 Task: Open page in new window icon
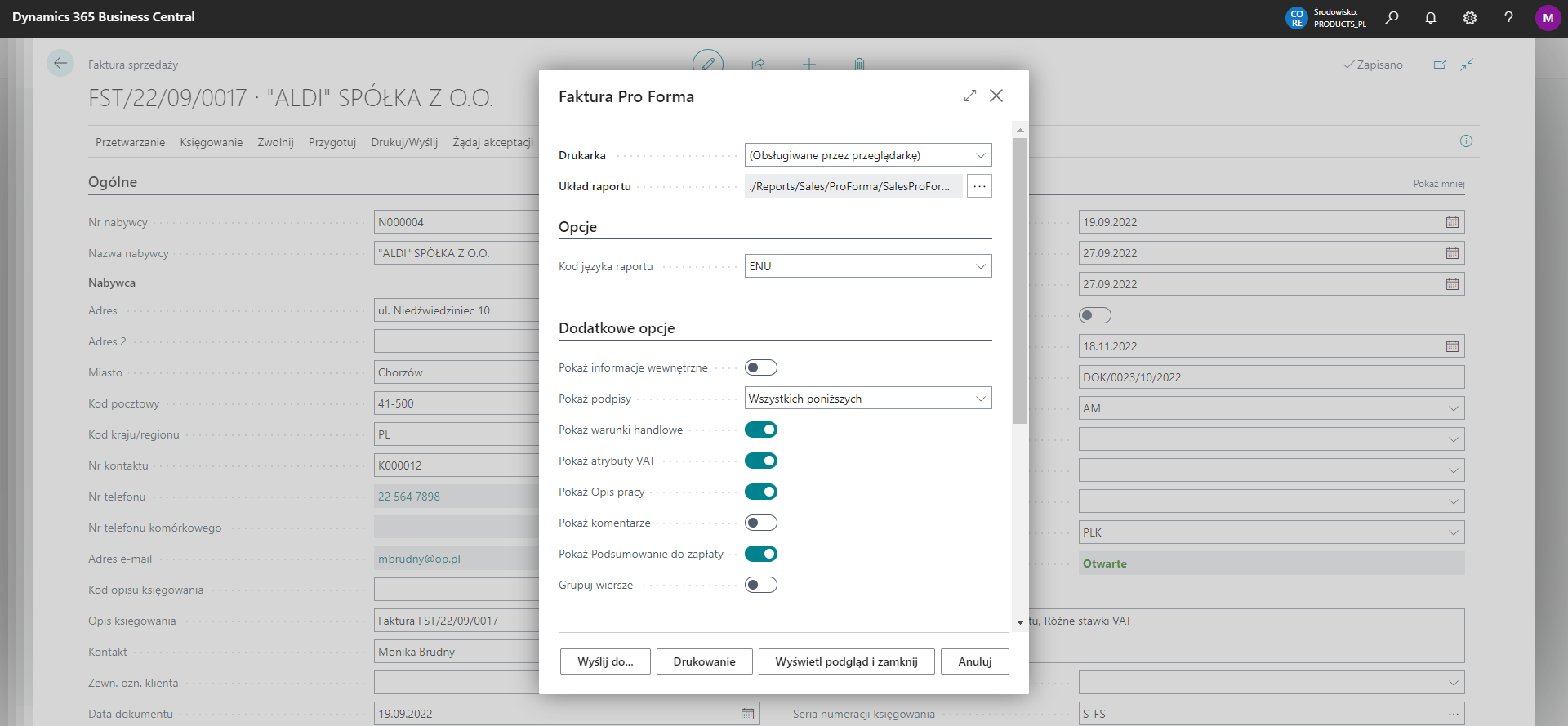1440,65
